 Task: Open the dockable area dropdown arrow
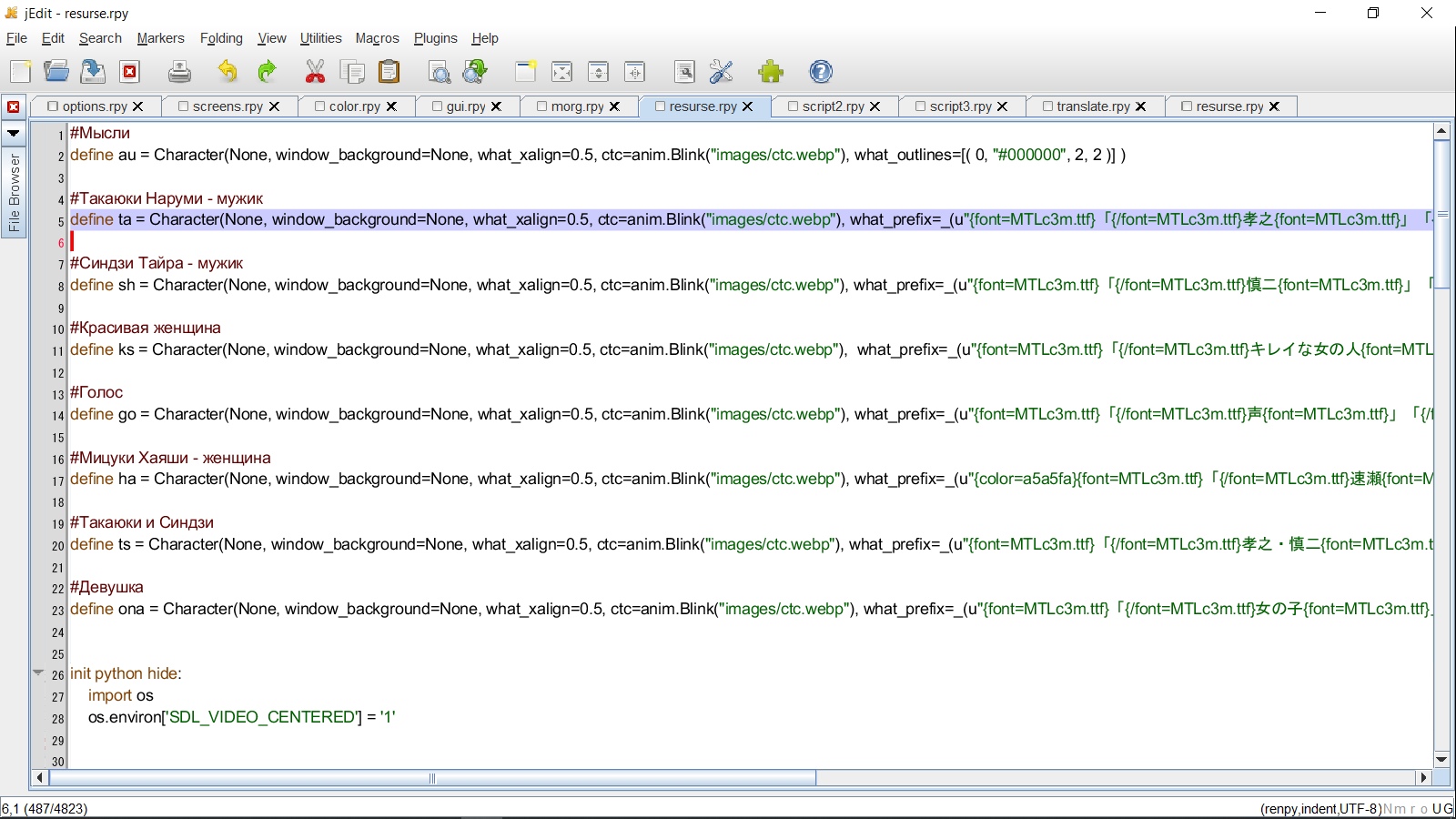pyautogui.click(x=14, y=134)
